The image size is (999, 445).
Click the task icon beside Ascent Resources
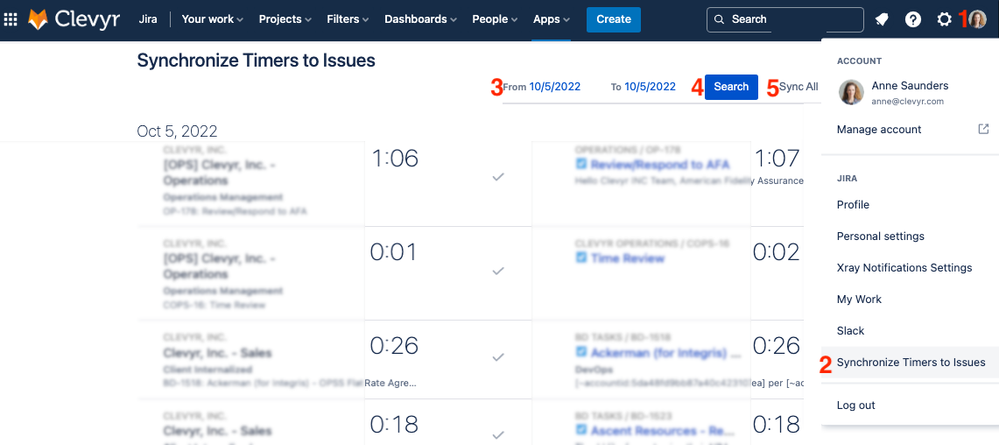pyautogui.click(x=581, y=430)
